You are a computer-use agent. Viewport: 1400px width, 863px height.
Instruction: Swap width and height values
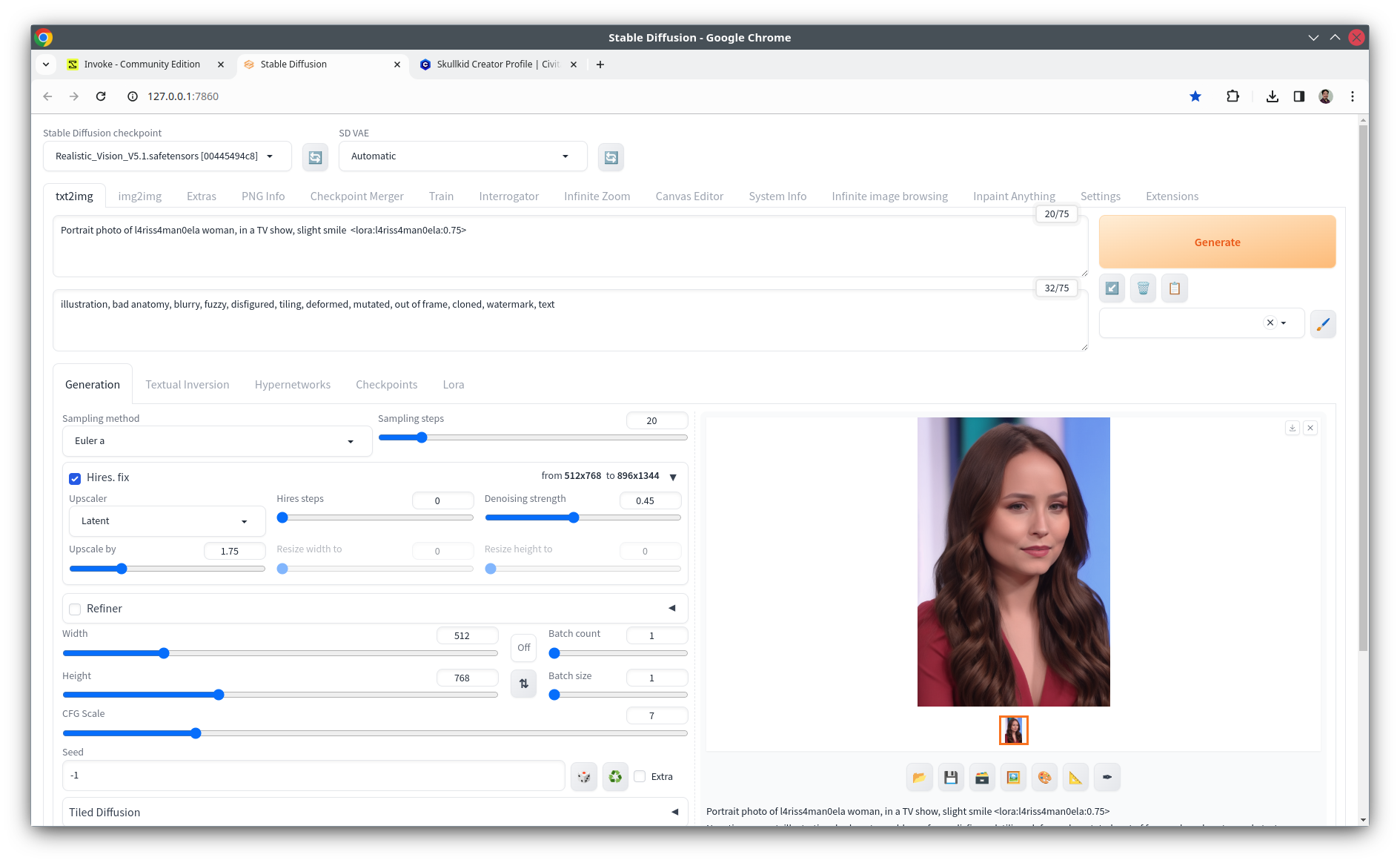coord(524,684)
